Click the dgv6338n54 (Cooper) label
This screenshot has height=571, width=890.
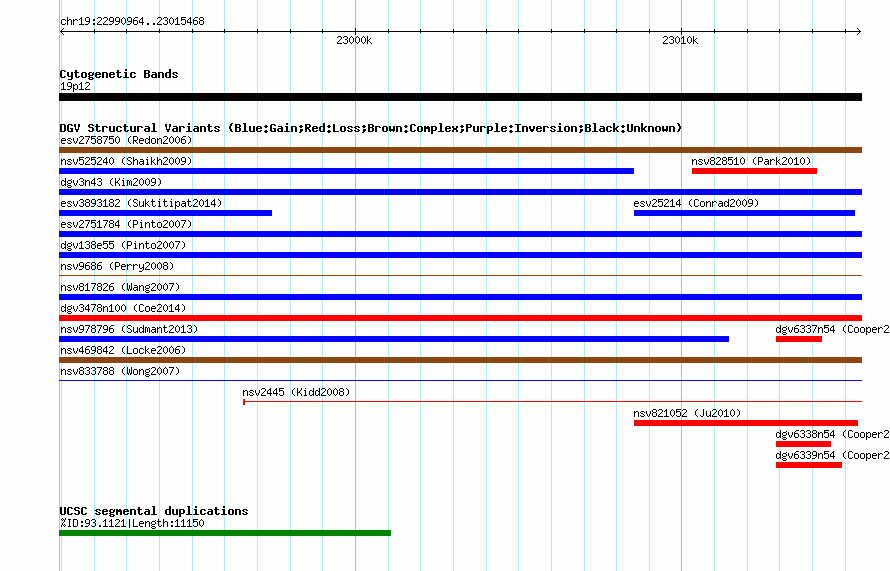coord(832,434)
